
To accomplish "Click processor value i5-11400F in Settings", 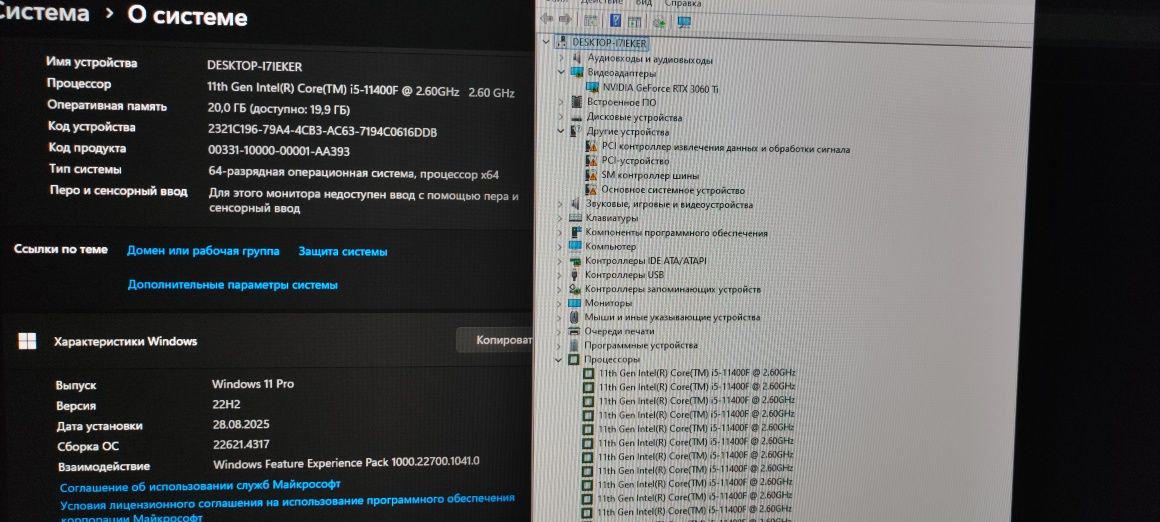I will [x=361, y=90].
